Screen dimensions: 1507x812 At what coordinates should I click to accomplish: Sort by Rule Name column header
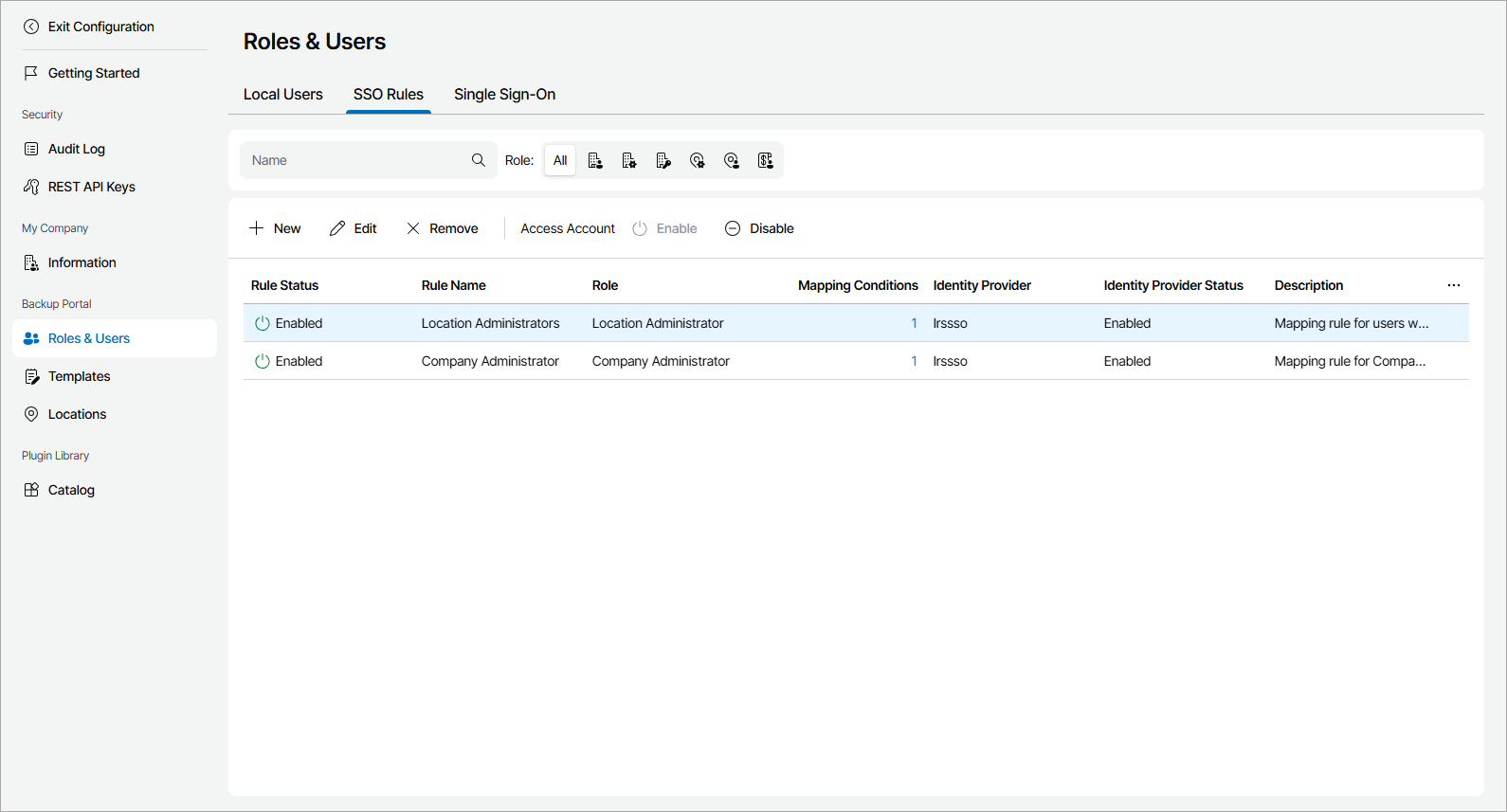[x=453, y=285]
